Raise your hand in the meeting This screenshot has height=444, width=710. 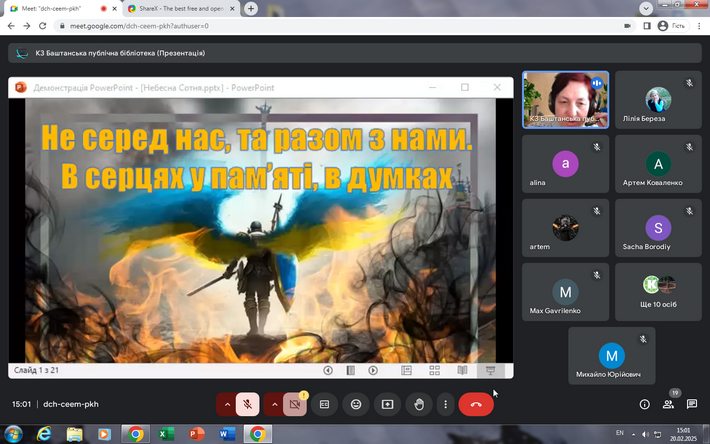pyautogui.click(x=419, y=404)
